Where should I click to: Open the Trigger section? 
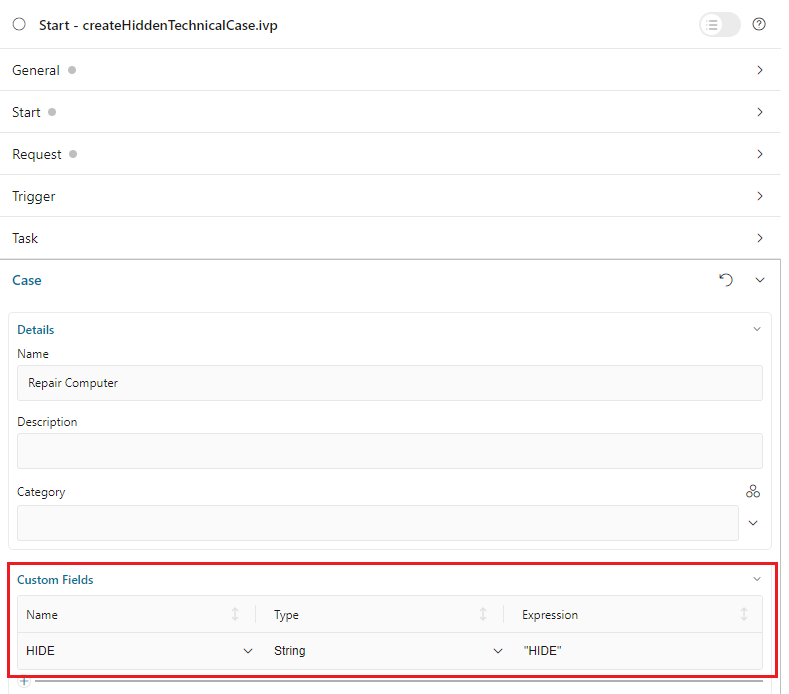(x=760, y=196)
